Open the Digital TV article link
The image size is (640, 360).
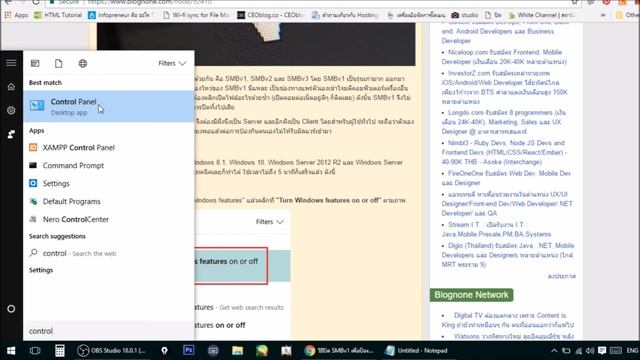[x=508, y=320]
